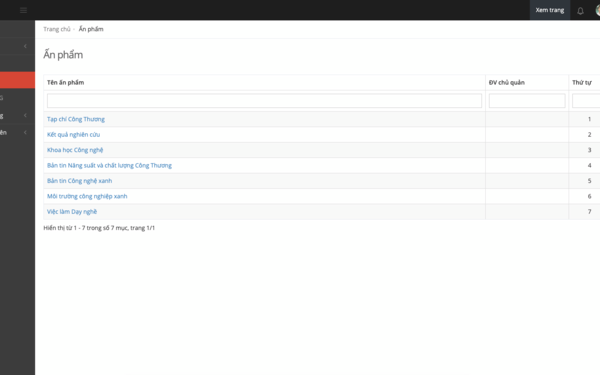600x375 pixels.
Task: Focus the Thứ tự filter field
Action: (586, 101)
